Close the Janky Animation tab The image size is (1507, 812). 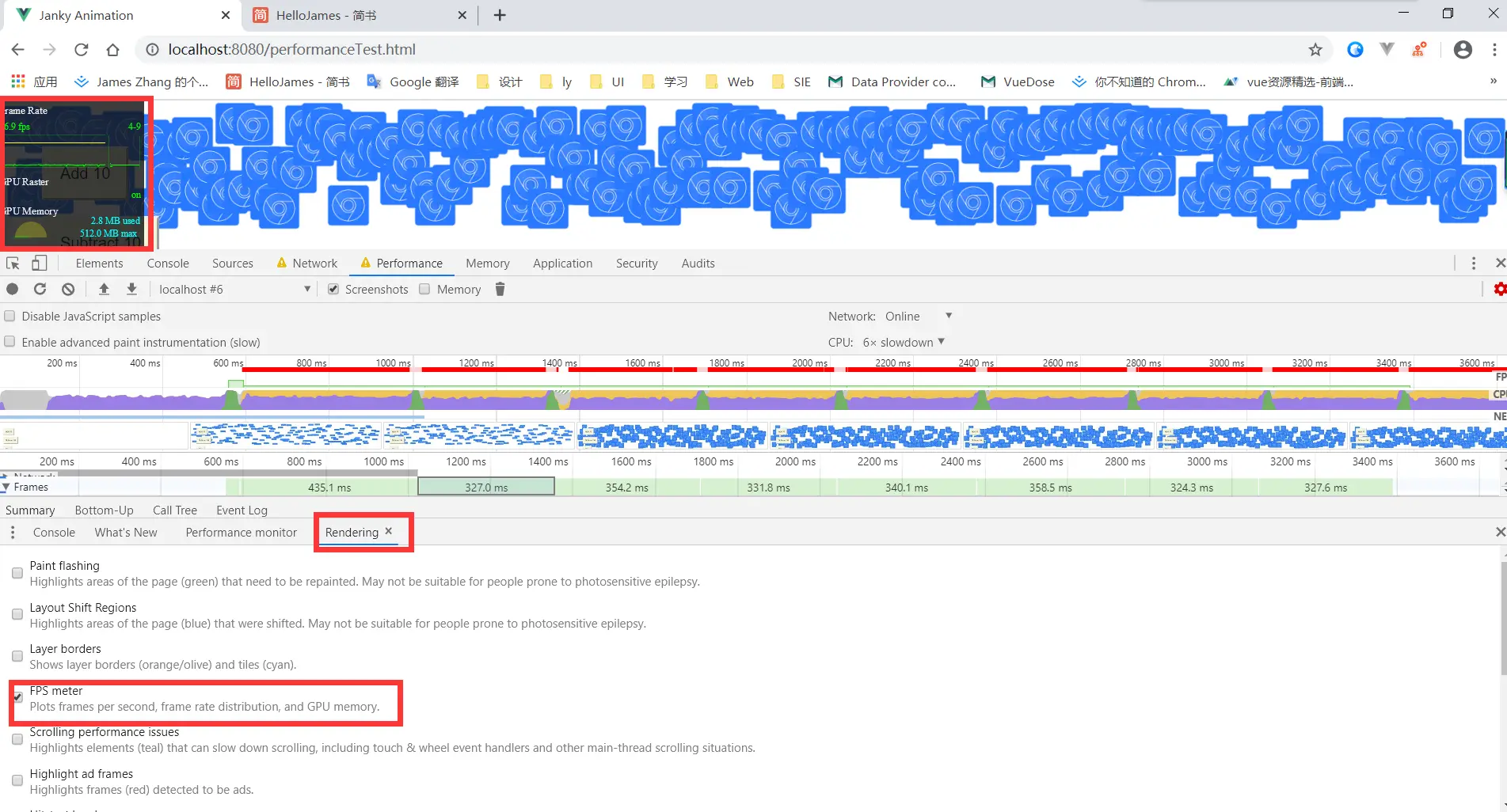[226, 15]
